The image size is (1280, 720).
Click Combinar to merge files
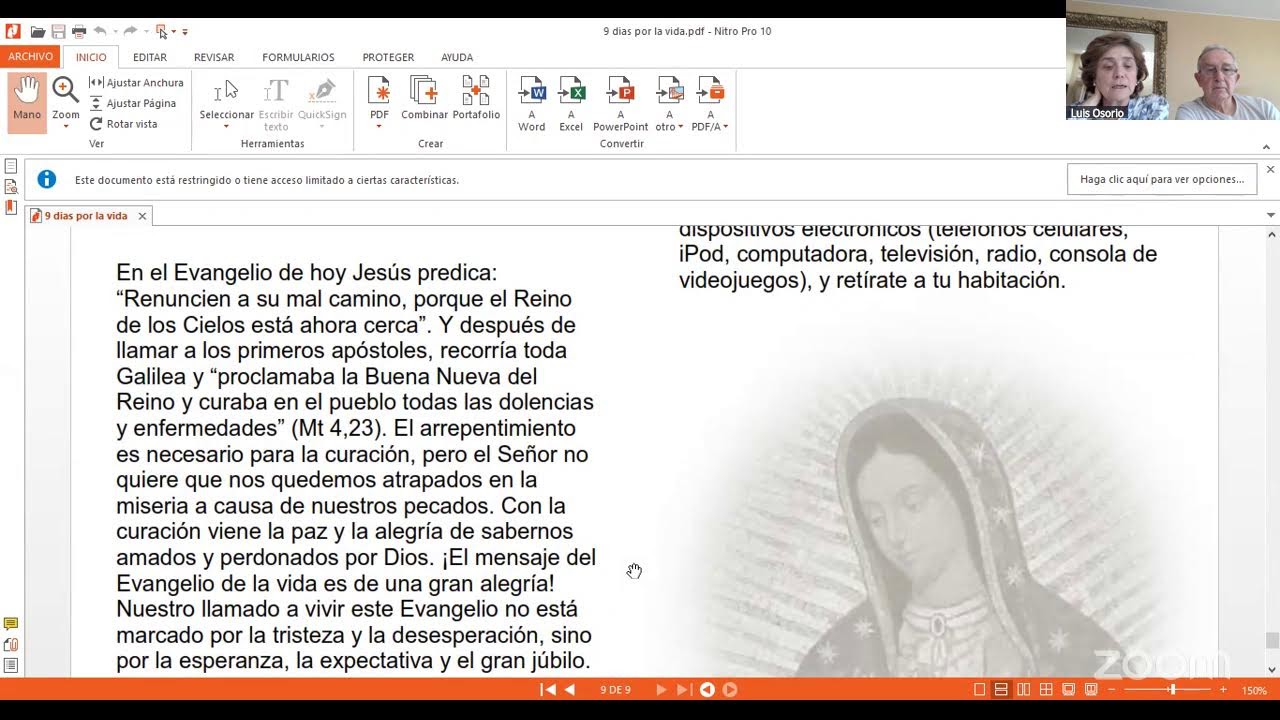[424, 99]
